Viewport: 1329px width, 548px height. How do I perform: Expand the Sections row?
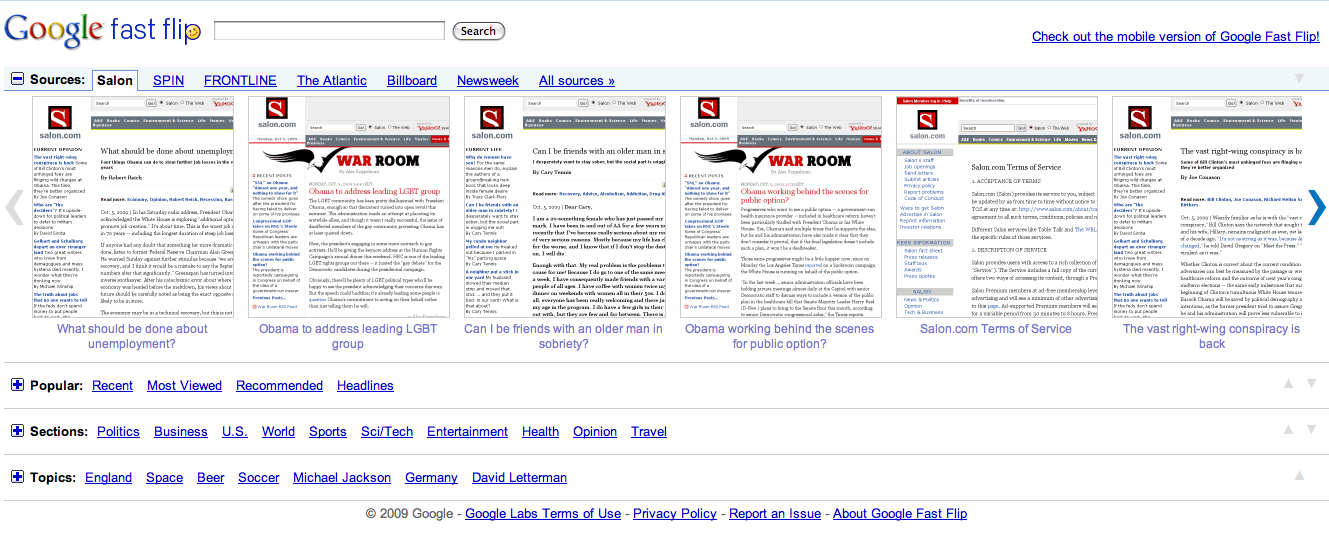click(x=17, y=431)
